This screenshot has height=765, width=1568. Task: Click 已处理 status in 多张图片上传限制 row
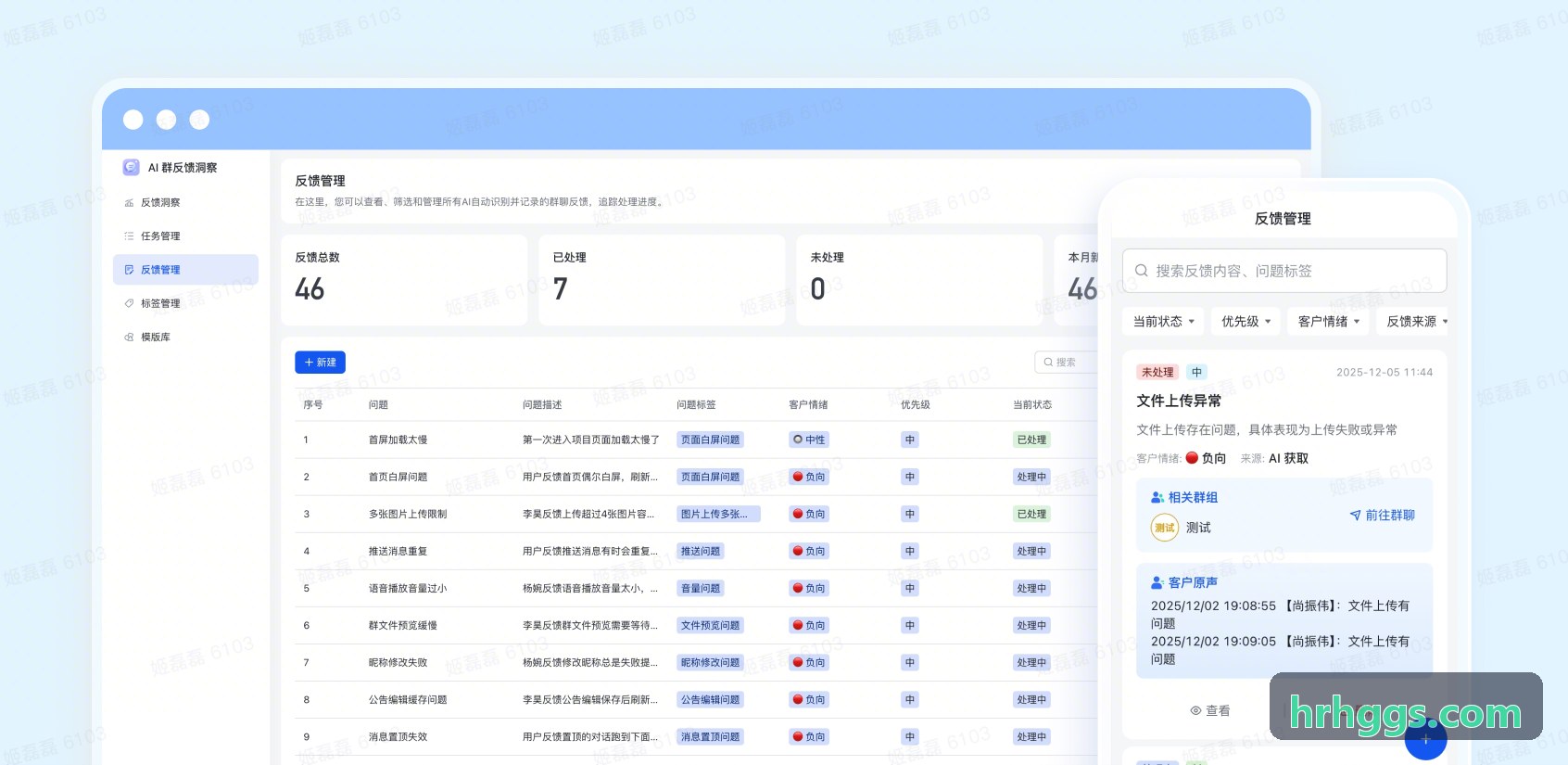[x=1031, y=514]
